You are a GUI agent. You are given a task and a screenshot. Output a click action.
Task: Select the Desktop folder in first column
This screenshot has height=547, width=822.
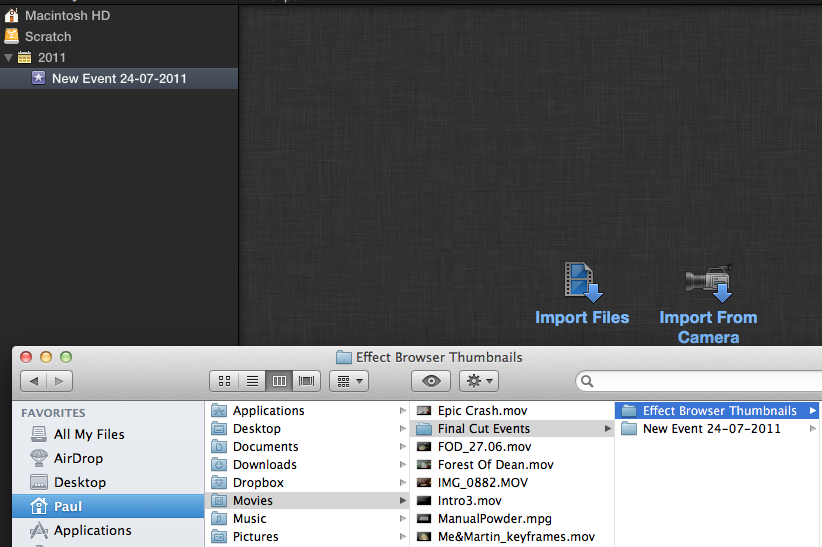pyautogui.click(x=307, y=428)
